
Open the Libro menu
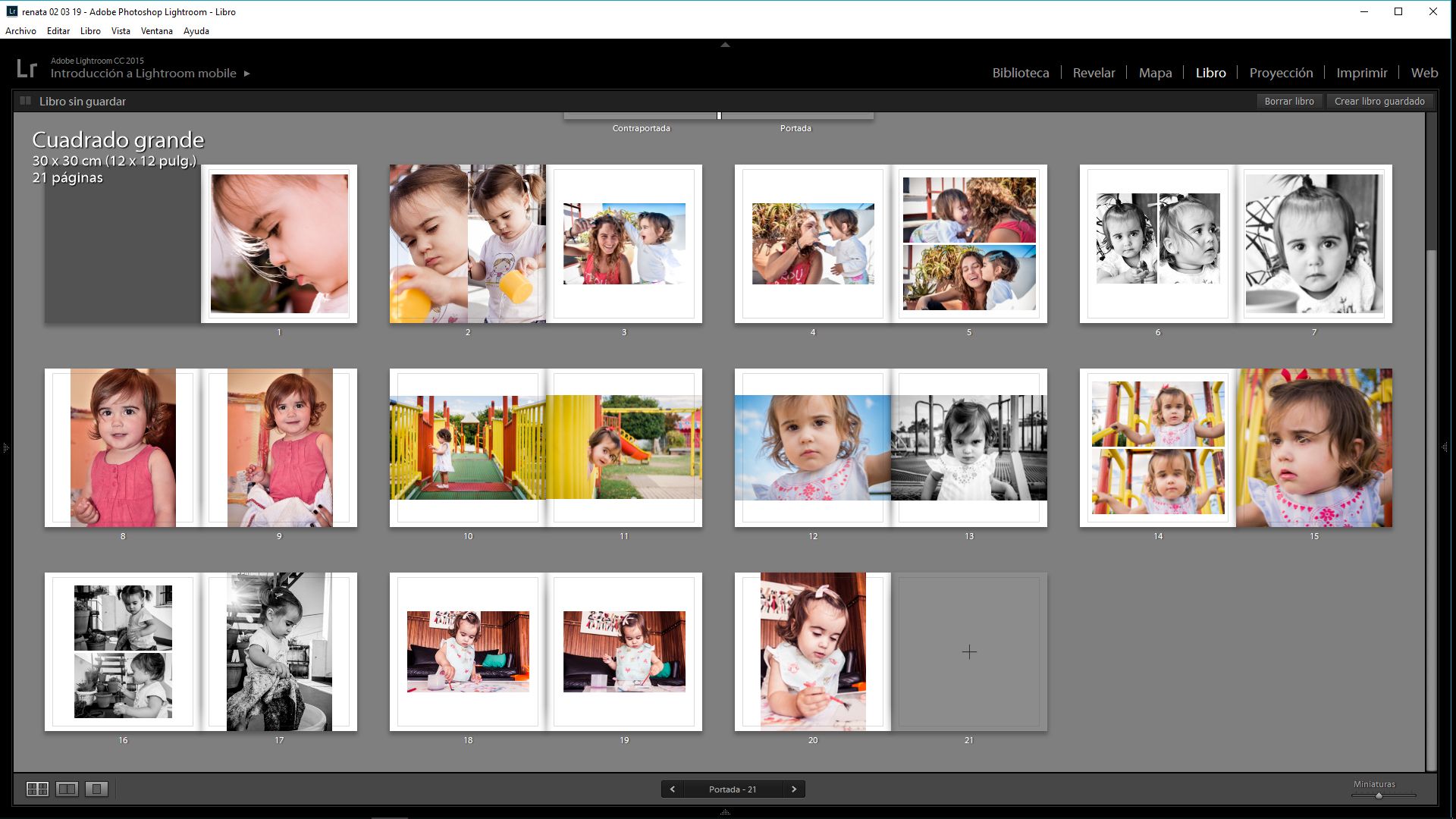click(90, 31)
